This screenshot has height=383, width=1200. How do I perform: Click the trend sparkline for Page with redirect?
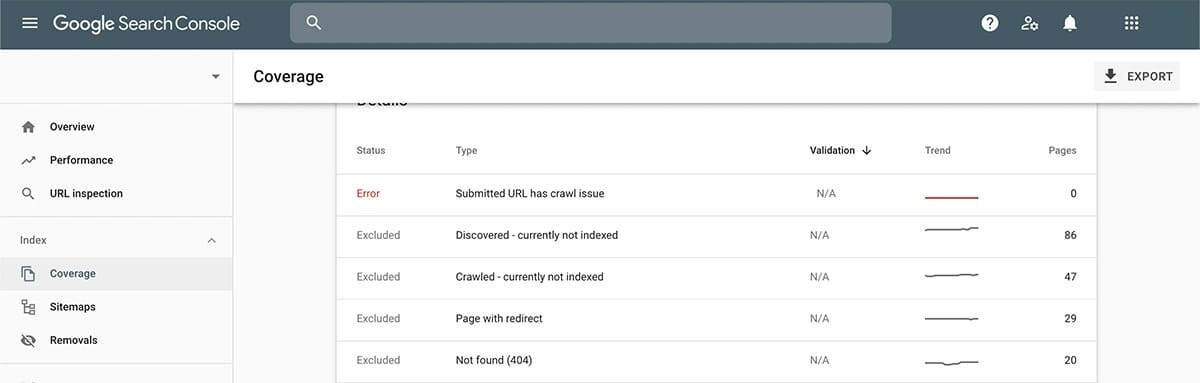[x=951, y=319]
